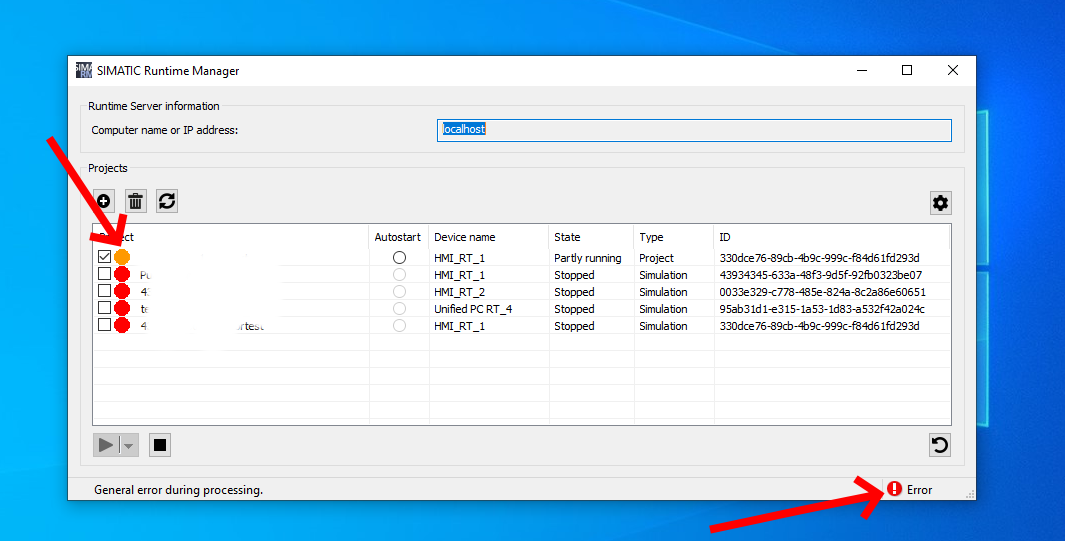The width and height of the screenshot is (1065, 541).
Task: Click the 'HMI_RT_2' device name cell
Action: point(460,292)
